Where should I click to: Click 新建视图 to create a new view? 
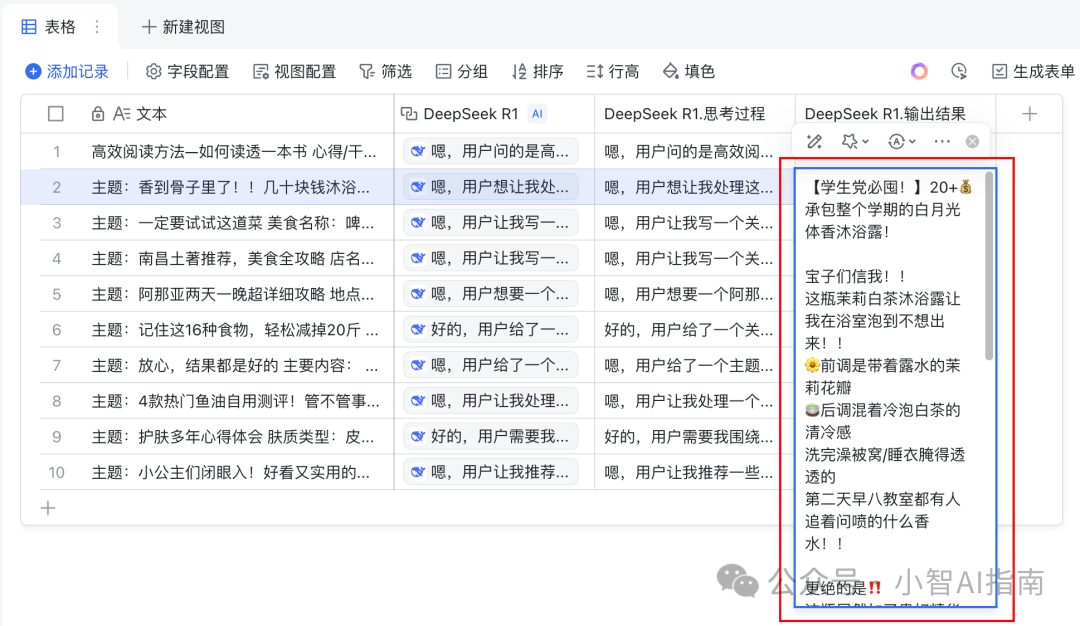coord(183,27)
